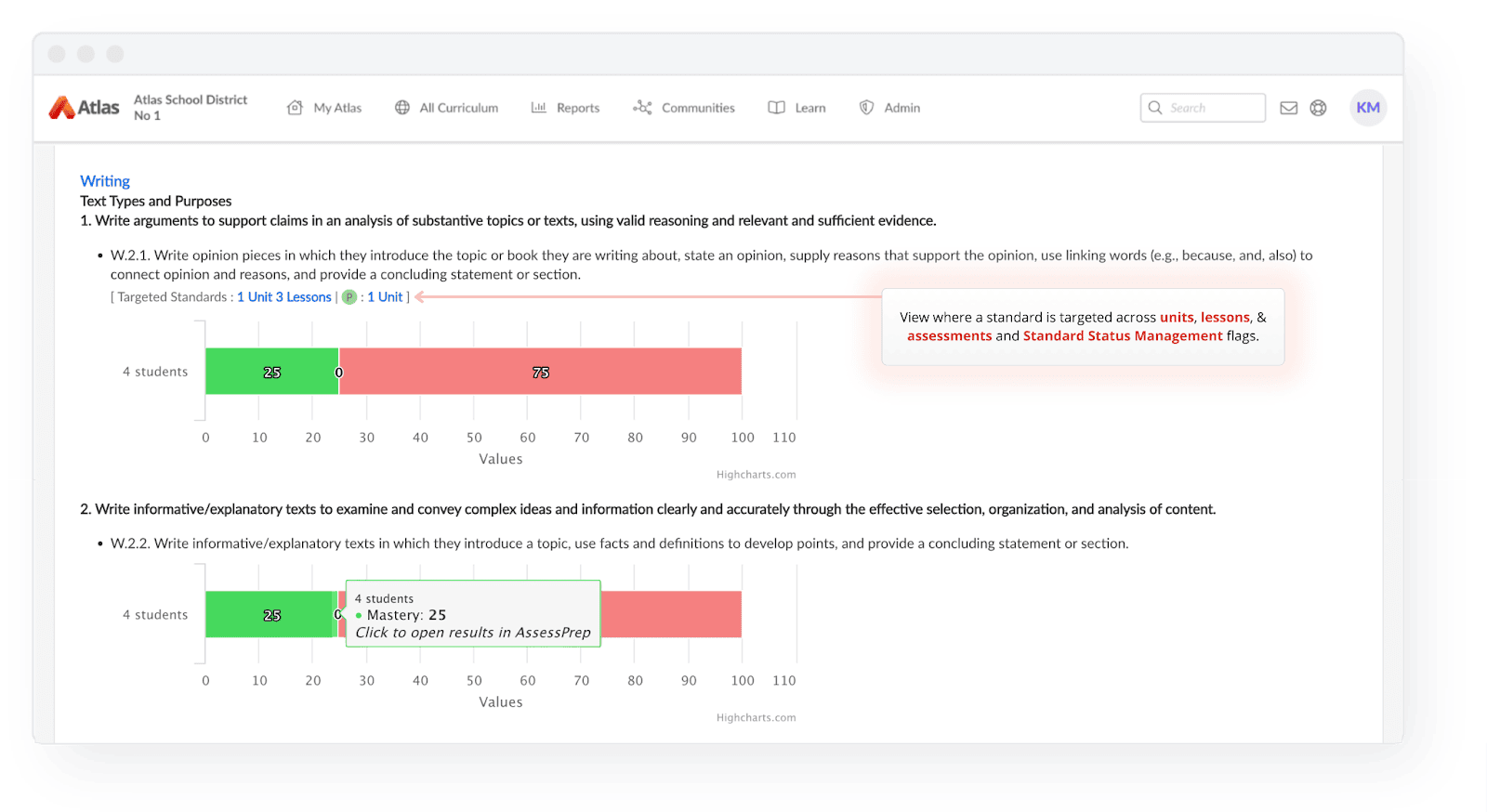The image size is (1487, 812).
Task: Open the All Curriculum menu
Action: pos(458,108)
